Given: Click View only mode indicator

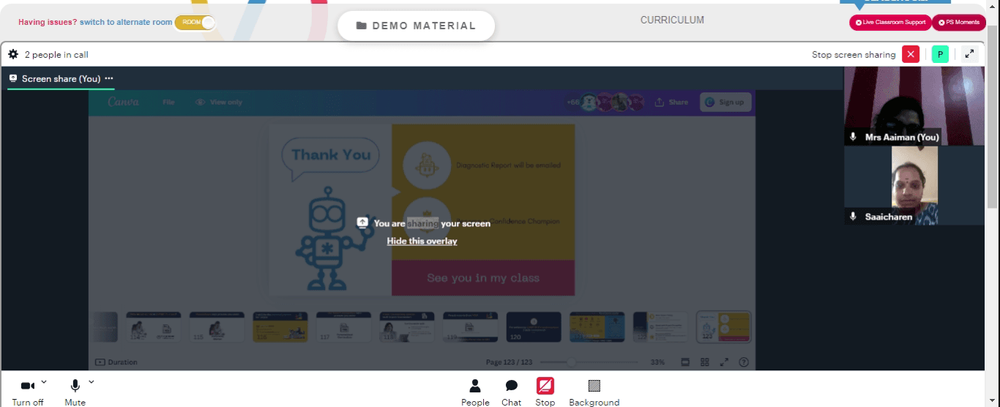Looking at the screenshot, I should [219, 102].
